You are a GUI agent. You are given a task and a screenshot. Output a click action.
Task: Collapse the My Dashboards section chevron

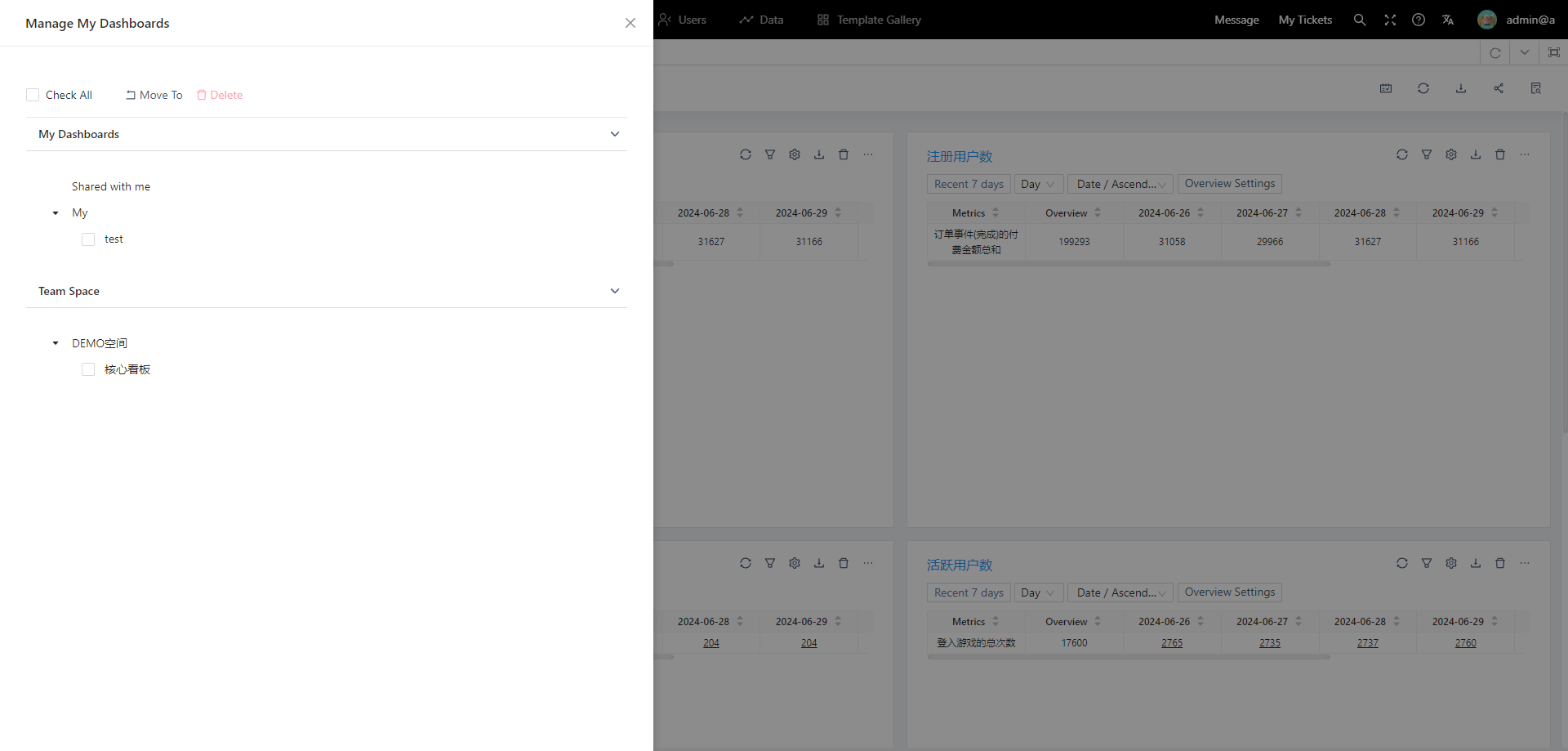[x=615, y=134]
